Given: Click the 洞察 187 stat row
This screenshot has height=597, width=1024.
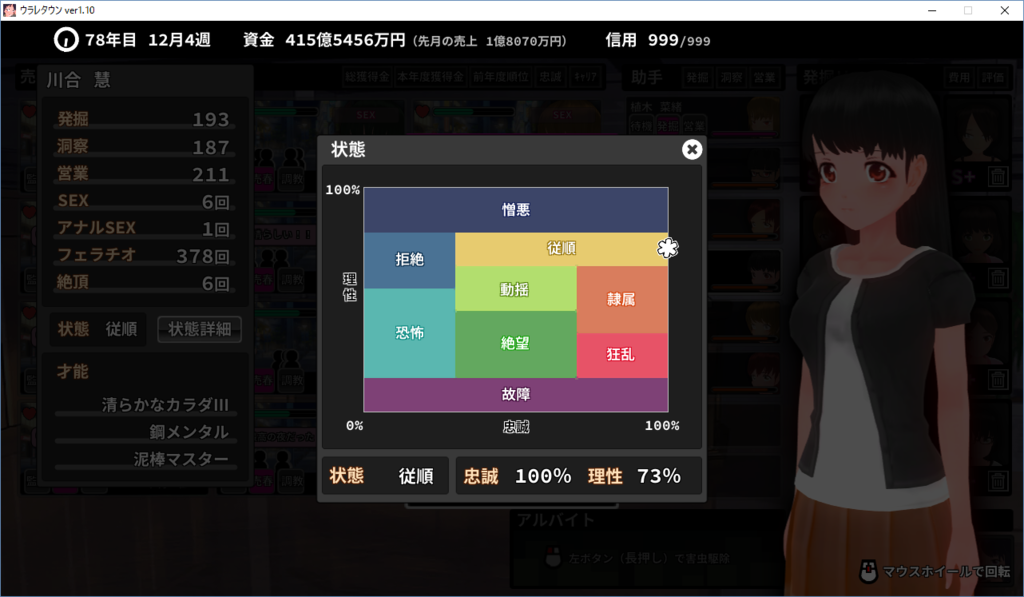Looking at the screenshot, I should pyautogui.click(x=144, y=146).
